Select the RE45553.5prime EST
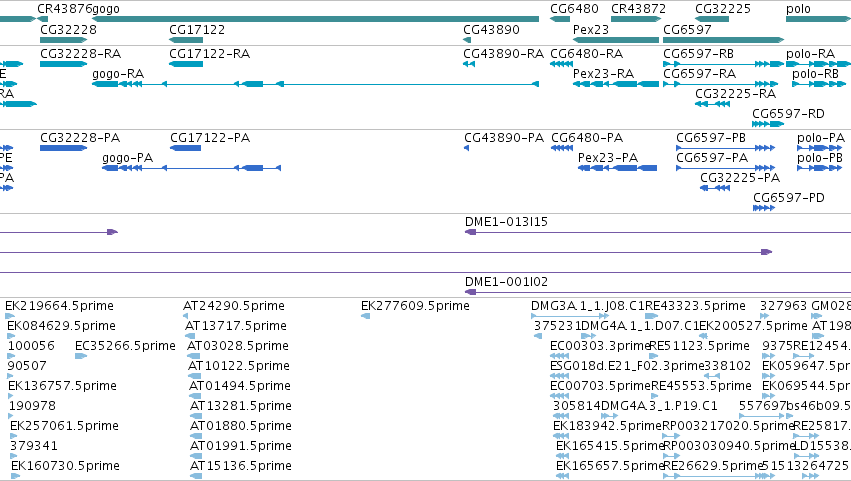 point(655,396)
